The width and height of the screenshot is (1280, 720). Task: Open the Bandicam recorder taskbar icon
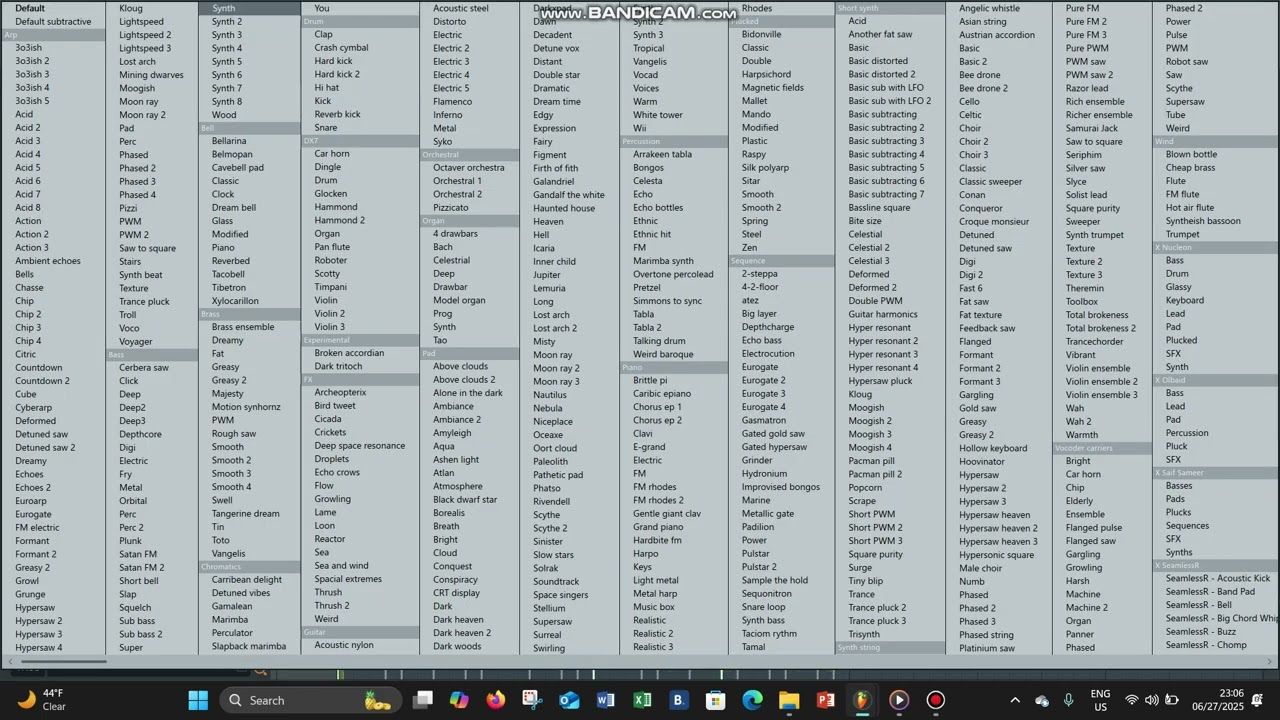point(935,700)
